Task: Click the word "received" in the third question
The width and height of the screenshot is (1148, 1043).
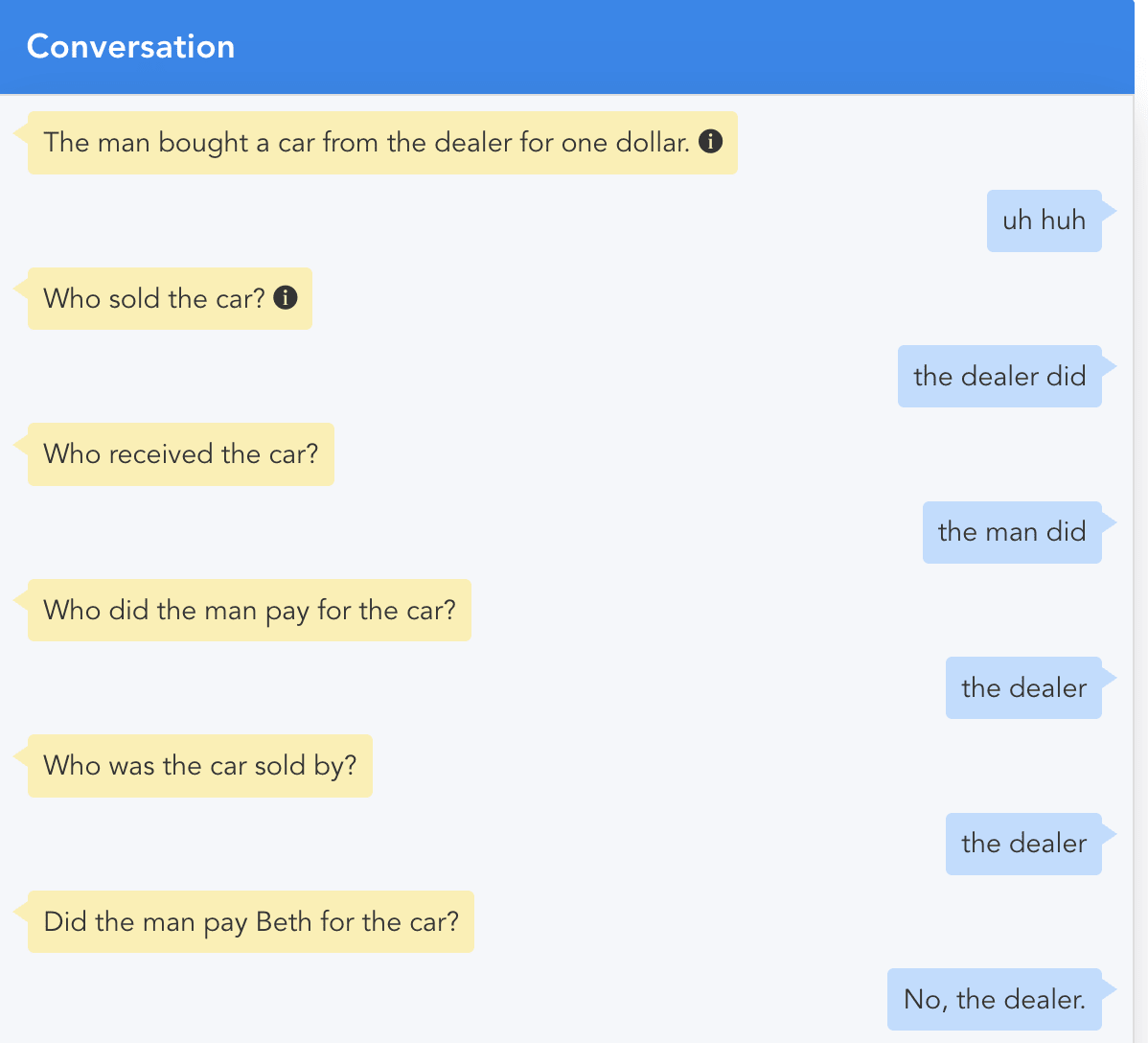Action: 161,454
